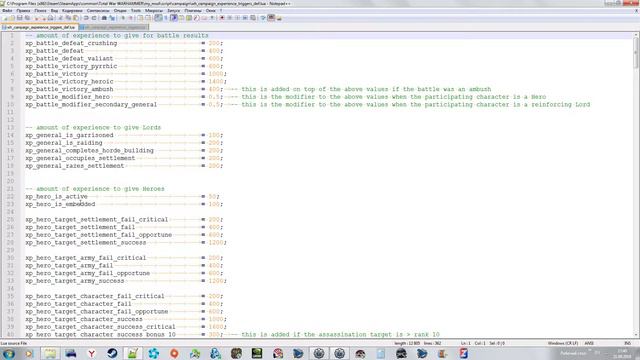Screen dimensions: 640x360
Task: Click the value 1000 of xp_battle_victory
Action: point(216,74)
